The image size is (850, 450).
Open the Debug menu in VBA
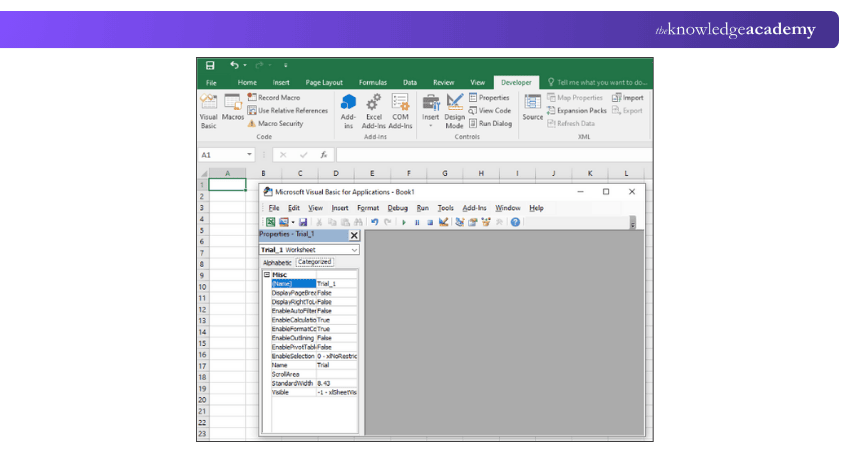(x=397, y=208)
